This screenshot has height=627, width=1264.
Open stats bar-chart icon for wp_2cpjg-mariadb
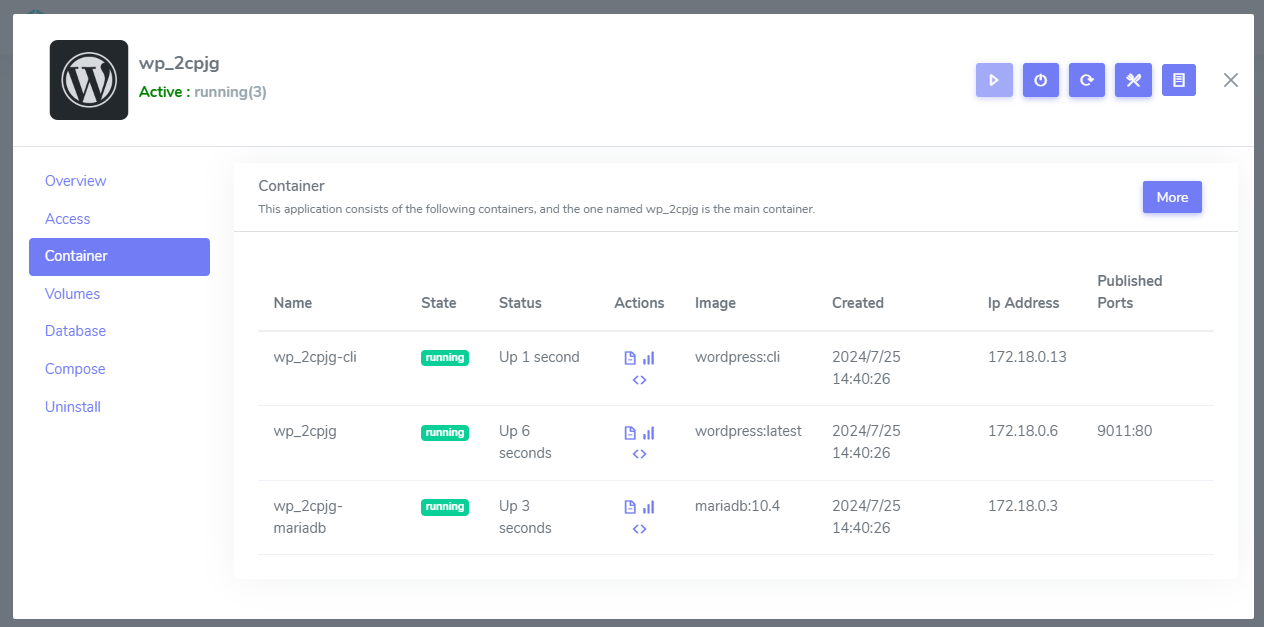point(648,507)
